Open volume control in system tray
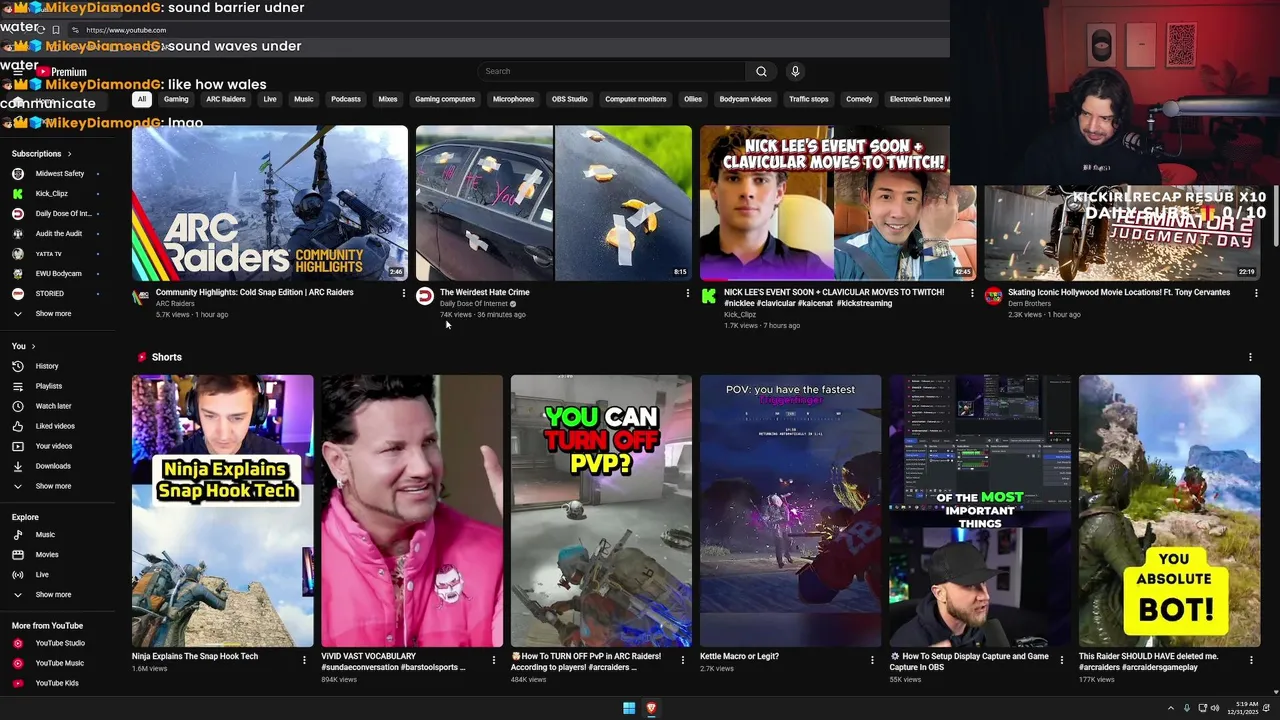The height and width of the screenshot is (720, 1280). (1215, 708)
